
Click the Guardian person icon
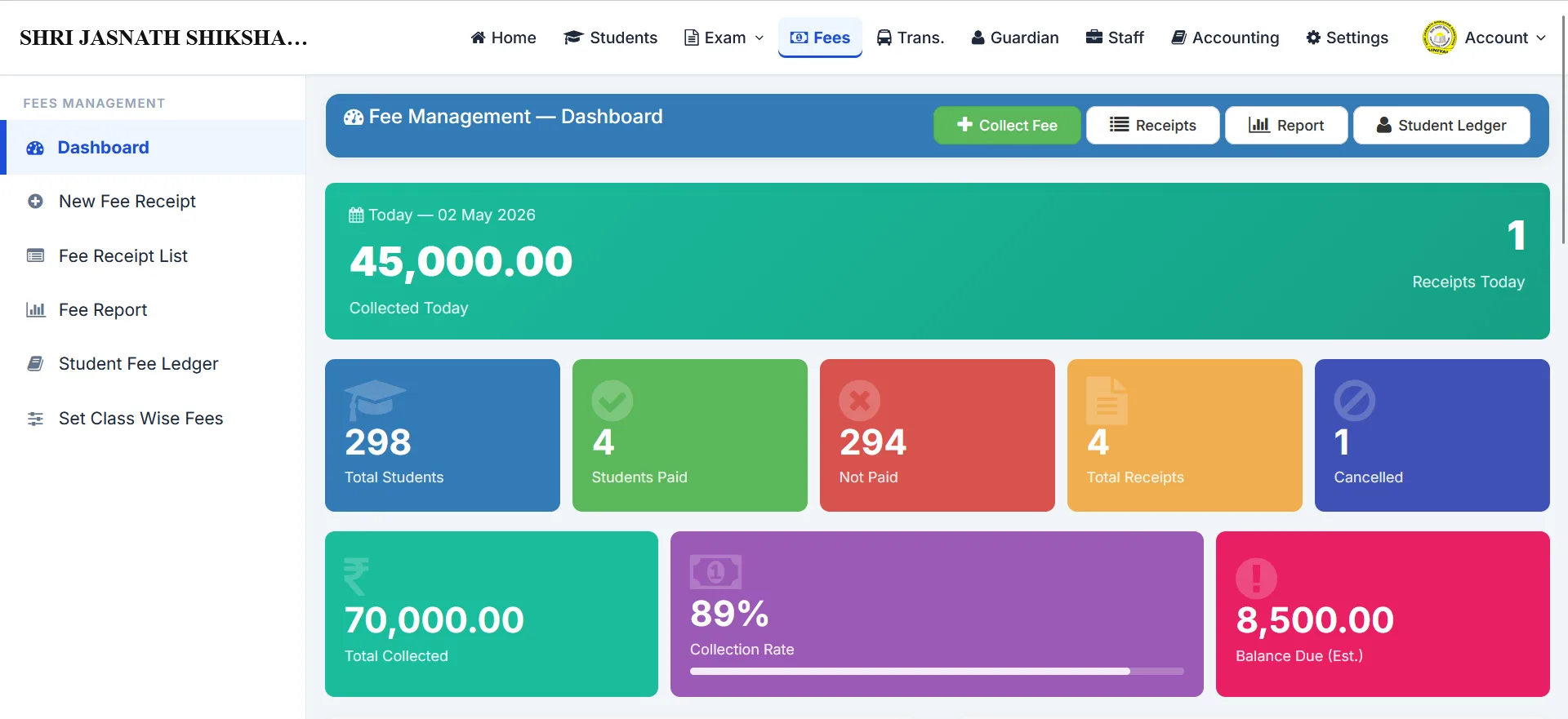click(978, 38)
